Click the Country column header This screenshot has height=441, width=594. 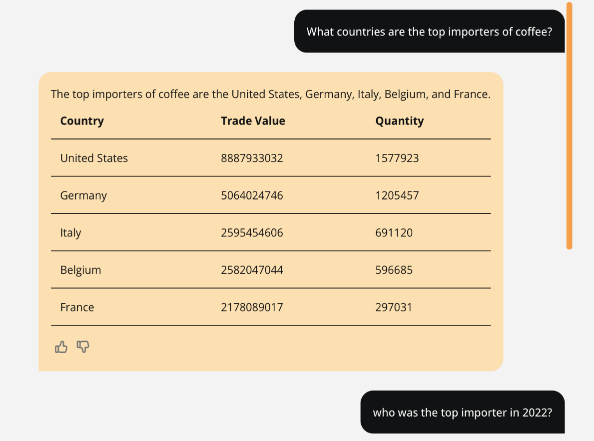(x=82, y=121)
